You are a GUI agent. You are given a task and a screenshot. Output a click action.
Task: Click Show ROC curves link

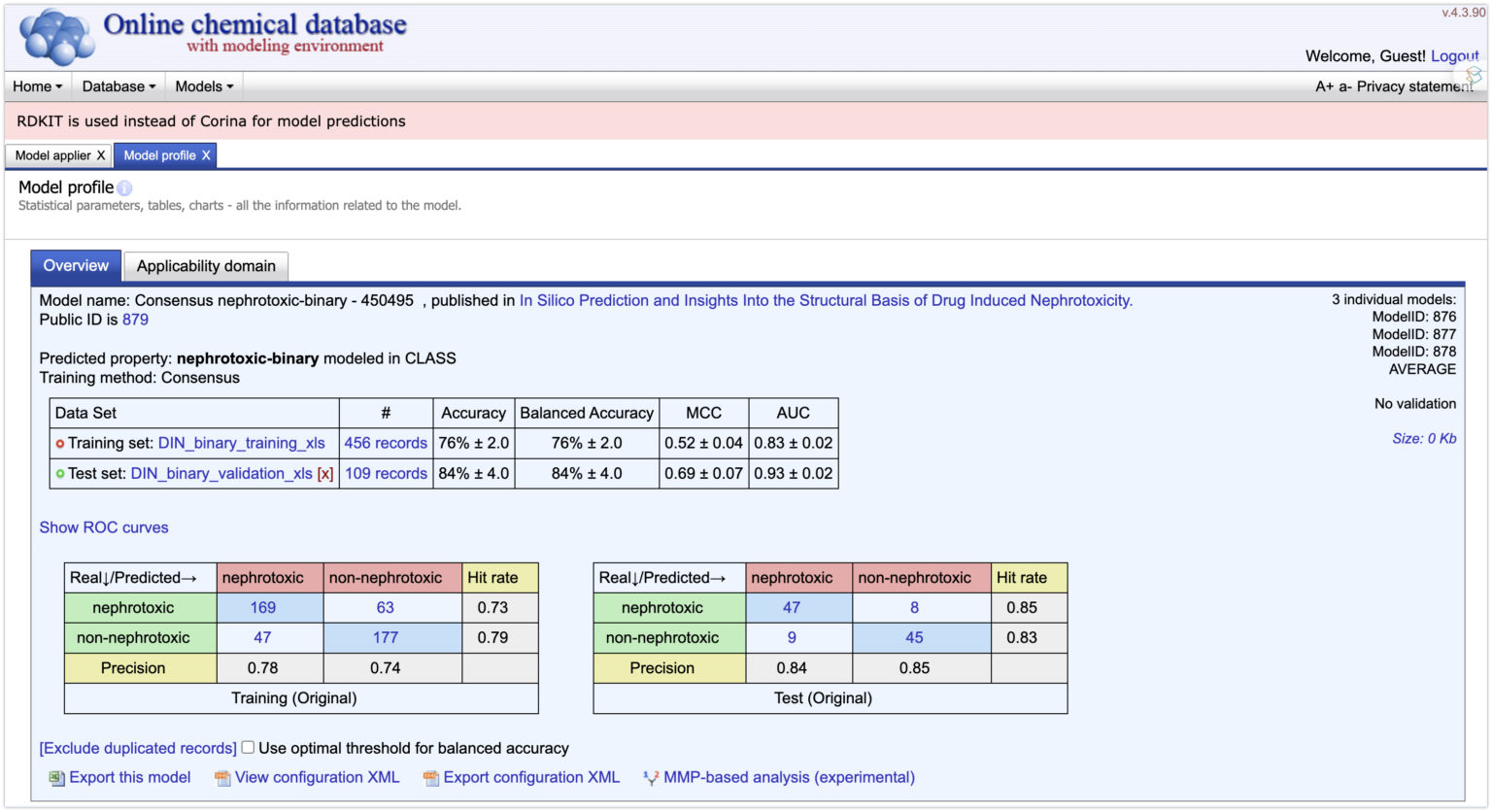(x=102, y=527)
